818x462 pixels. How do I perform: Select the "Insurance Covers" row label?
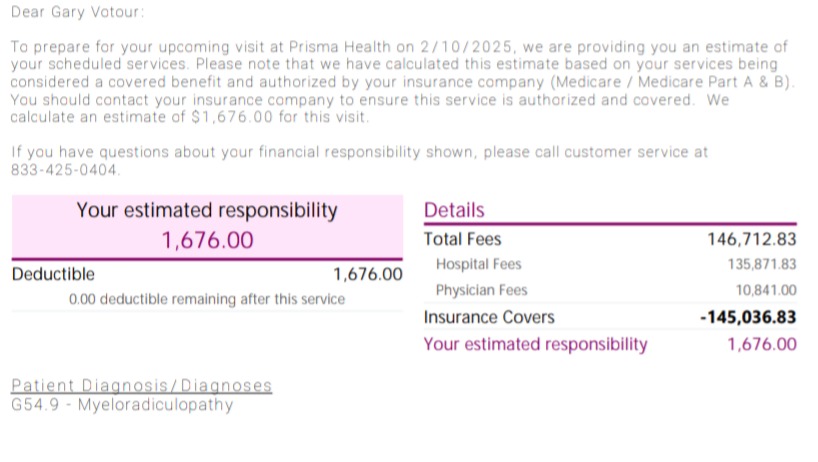tap(489, 317)
